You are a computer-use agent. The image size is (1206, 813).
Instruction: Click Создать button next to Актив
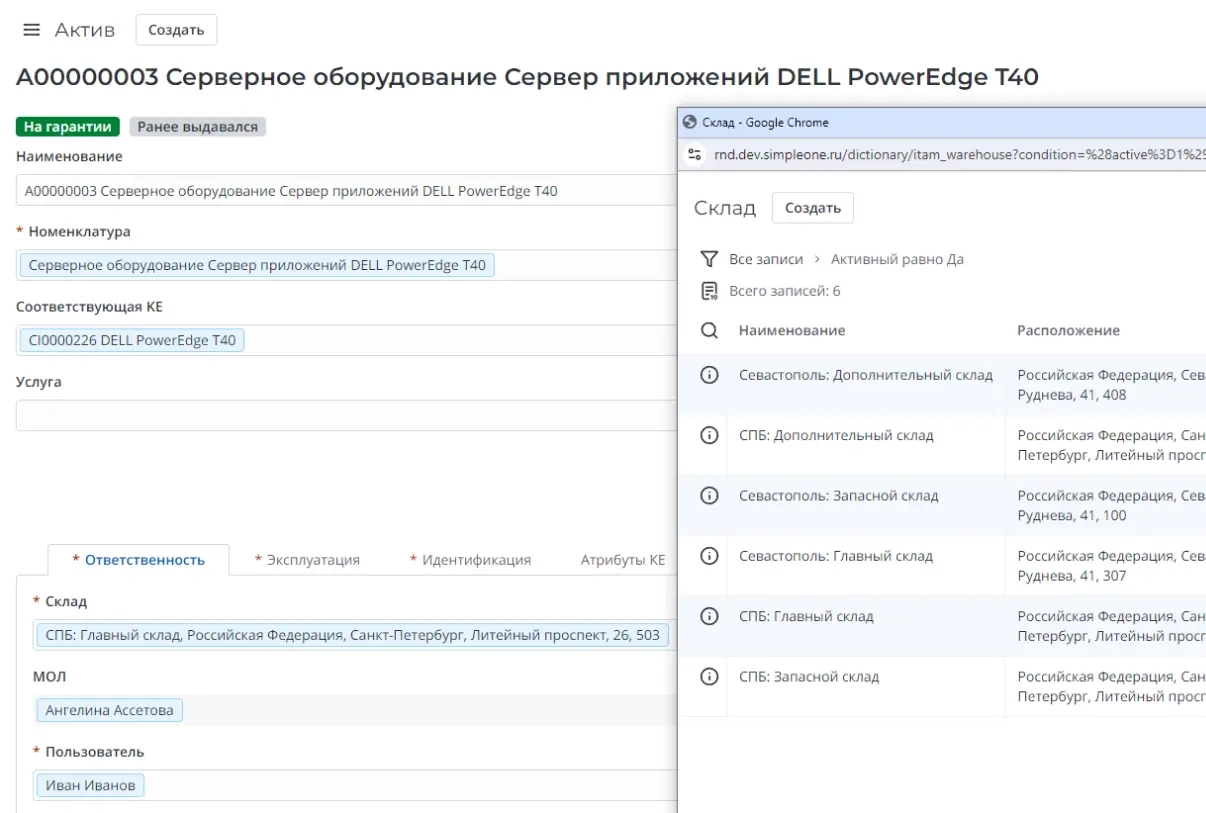pyautogui.click(x=176, y=30)
